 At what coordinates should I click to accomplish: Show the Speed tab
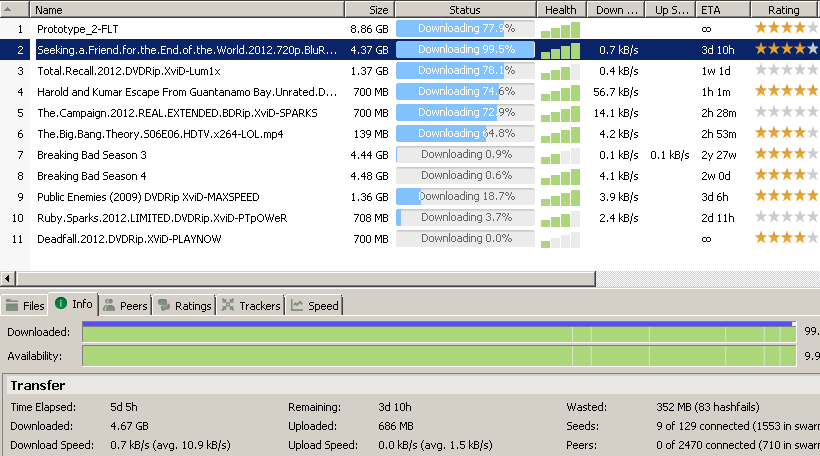pyautogui.click(x=315, y=305)
